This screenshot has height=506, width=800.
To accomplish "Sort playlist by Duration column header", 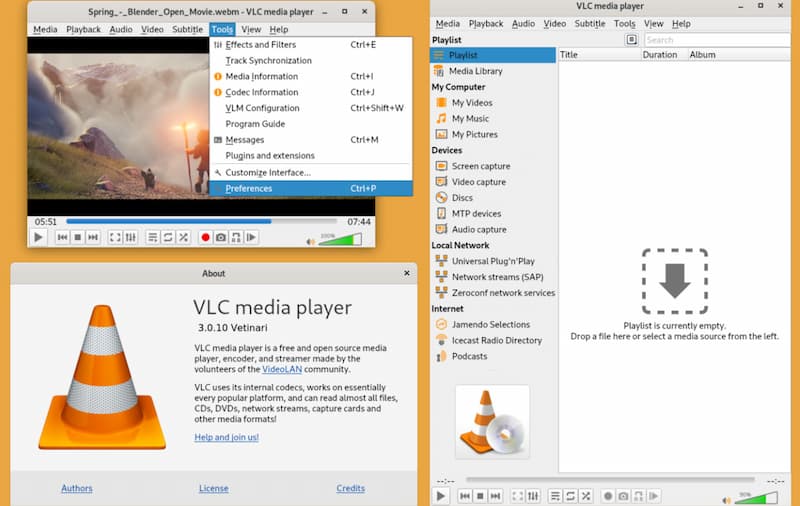I will click(x=664, y=55).
